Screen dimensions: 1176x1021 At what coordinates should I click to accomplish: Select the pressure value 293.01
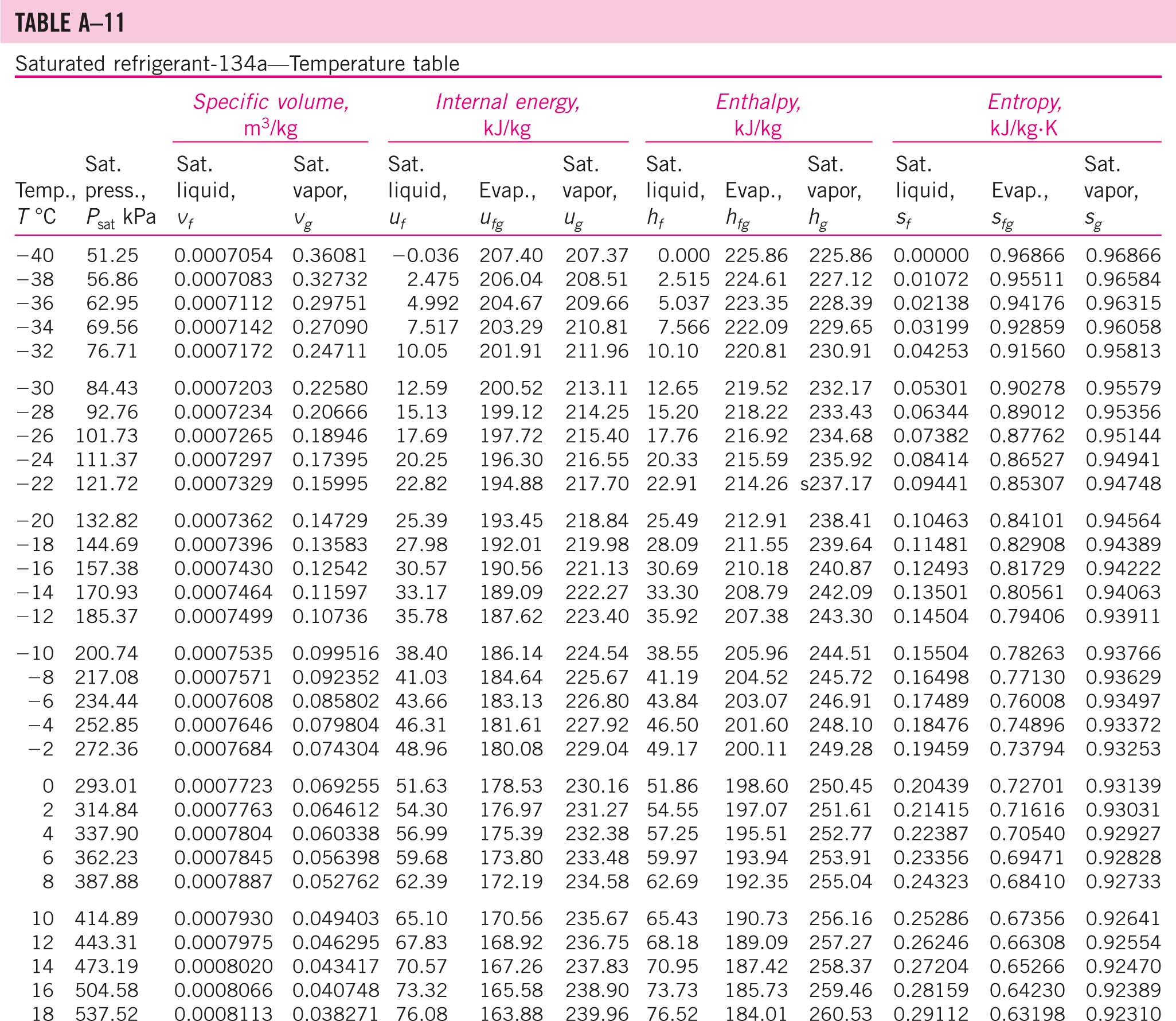[107, 786]
